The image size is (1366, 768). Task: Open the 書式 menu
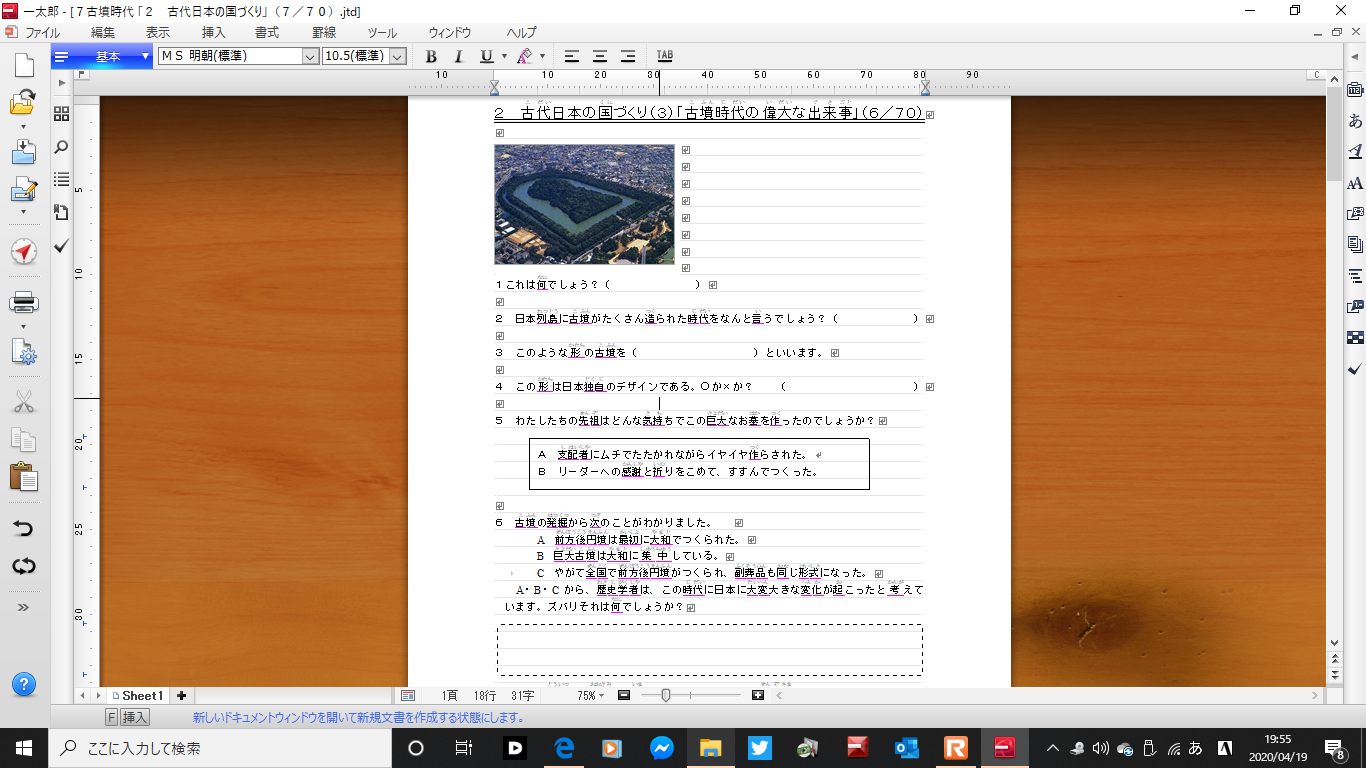268,32
